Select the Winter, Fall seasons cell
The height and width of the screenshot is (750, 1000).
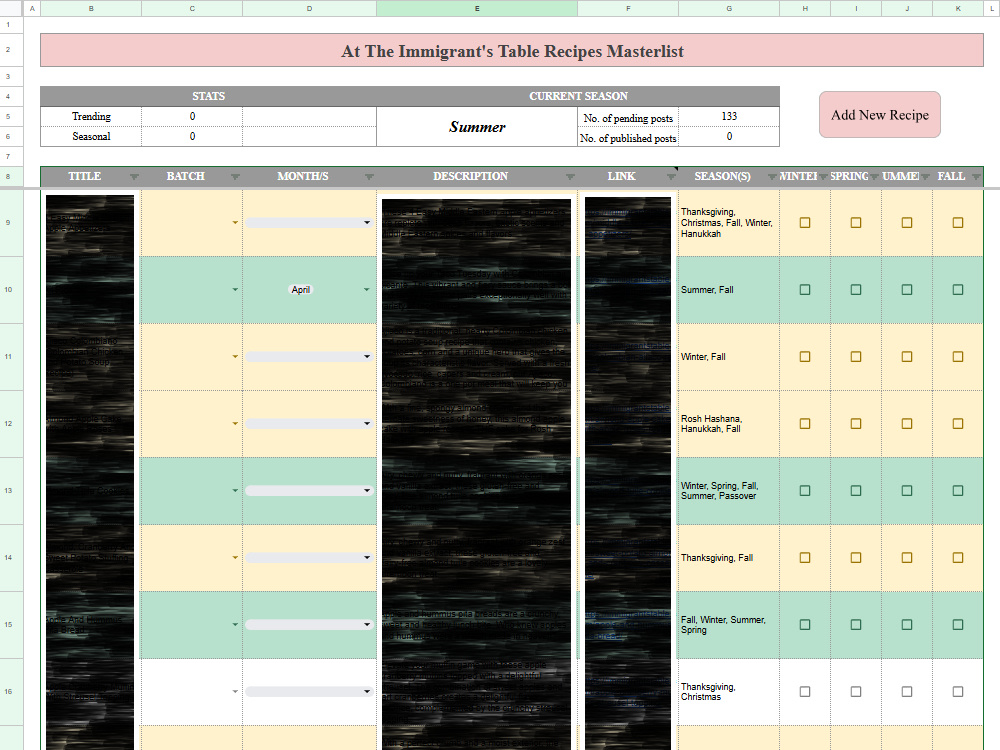[729, 357]
